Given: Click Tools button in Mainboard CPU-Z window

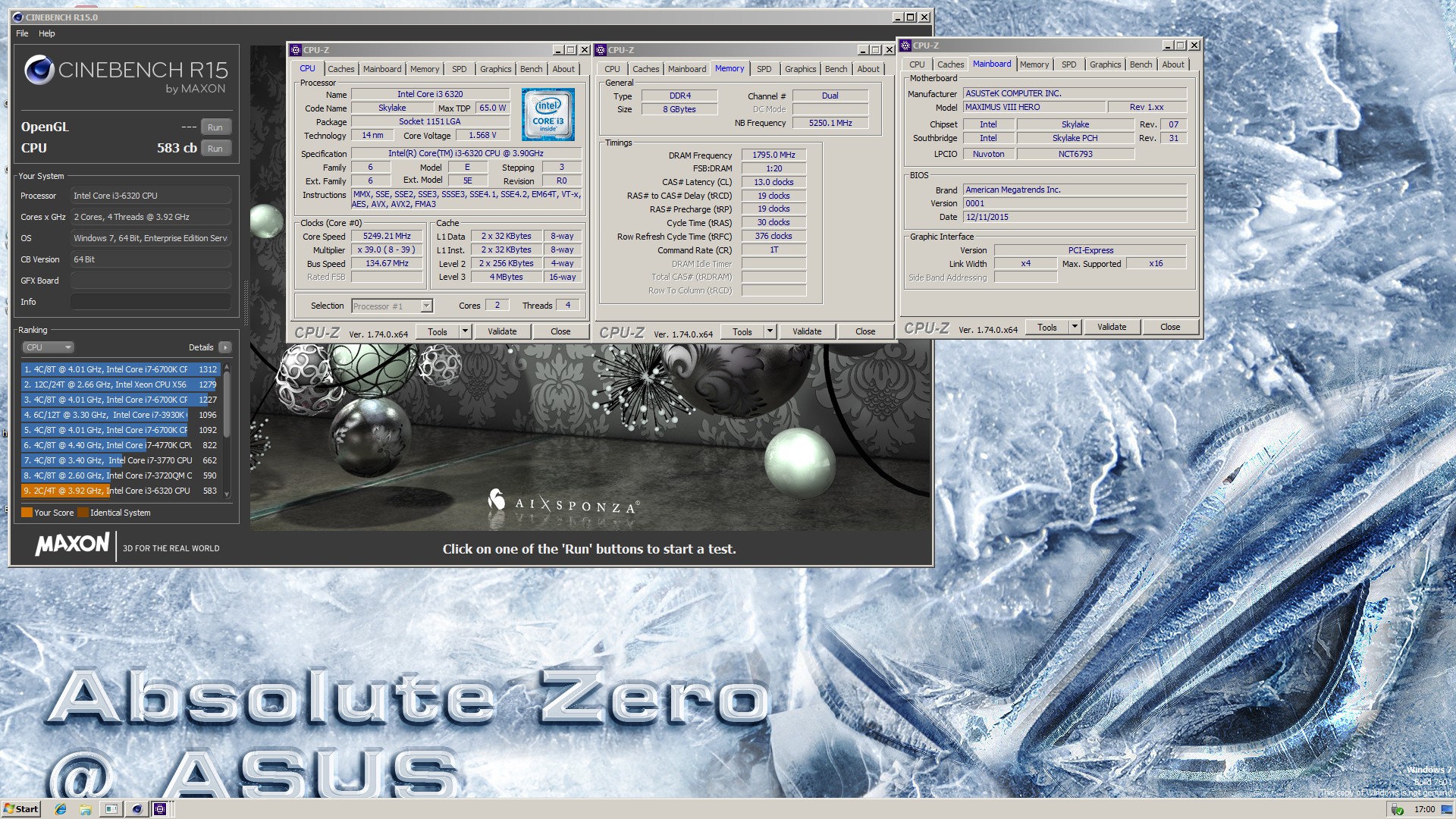Looking at the screenshot, I should 1047,327.
